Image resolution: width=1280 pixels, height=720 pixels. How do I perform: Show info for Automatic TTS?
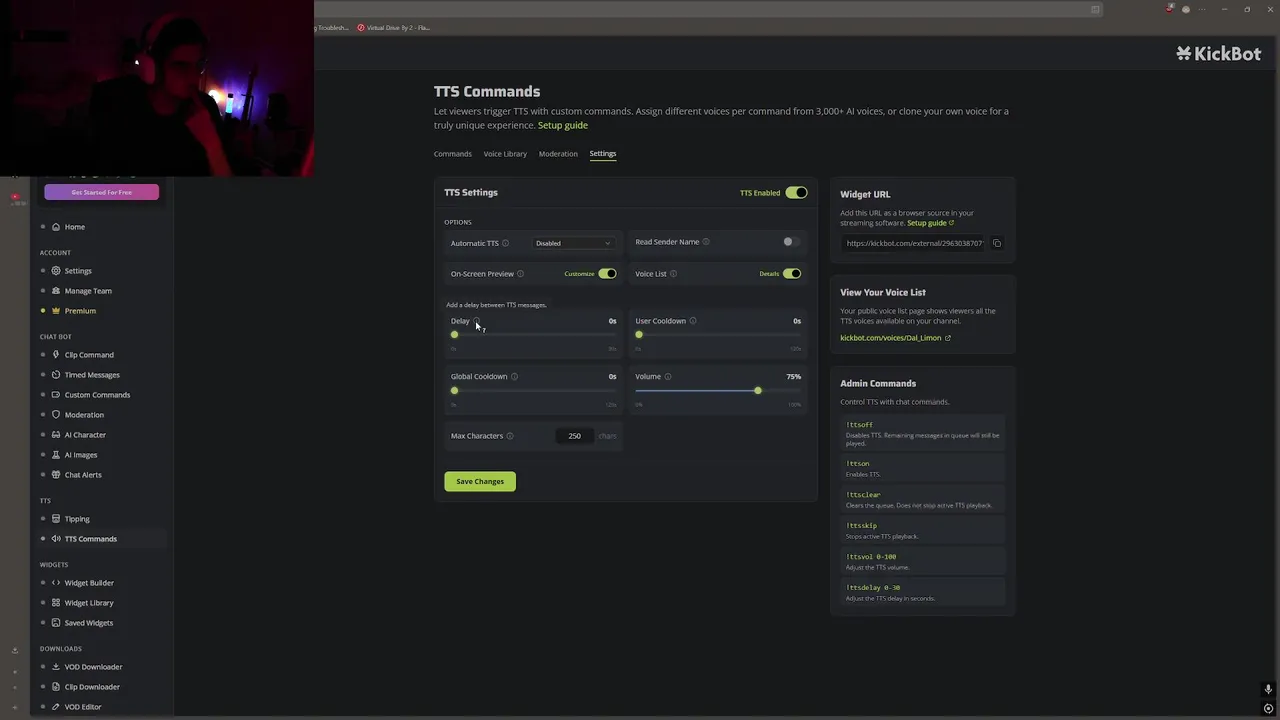pyautogui.click(x=505, y=243)
